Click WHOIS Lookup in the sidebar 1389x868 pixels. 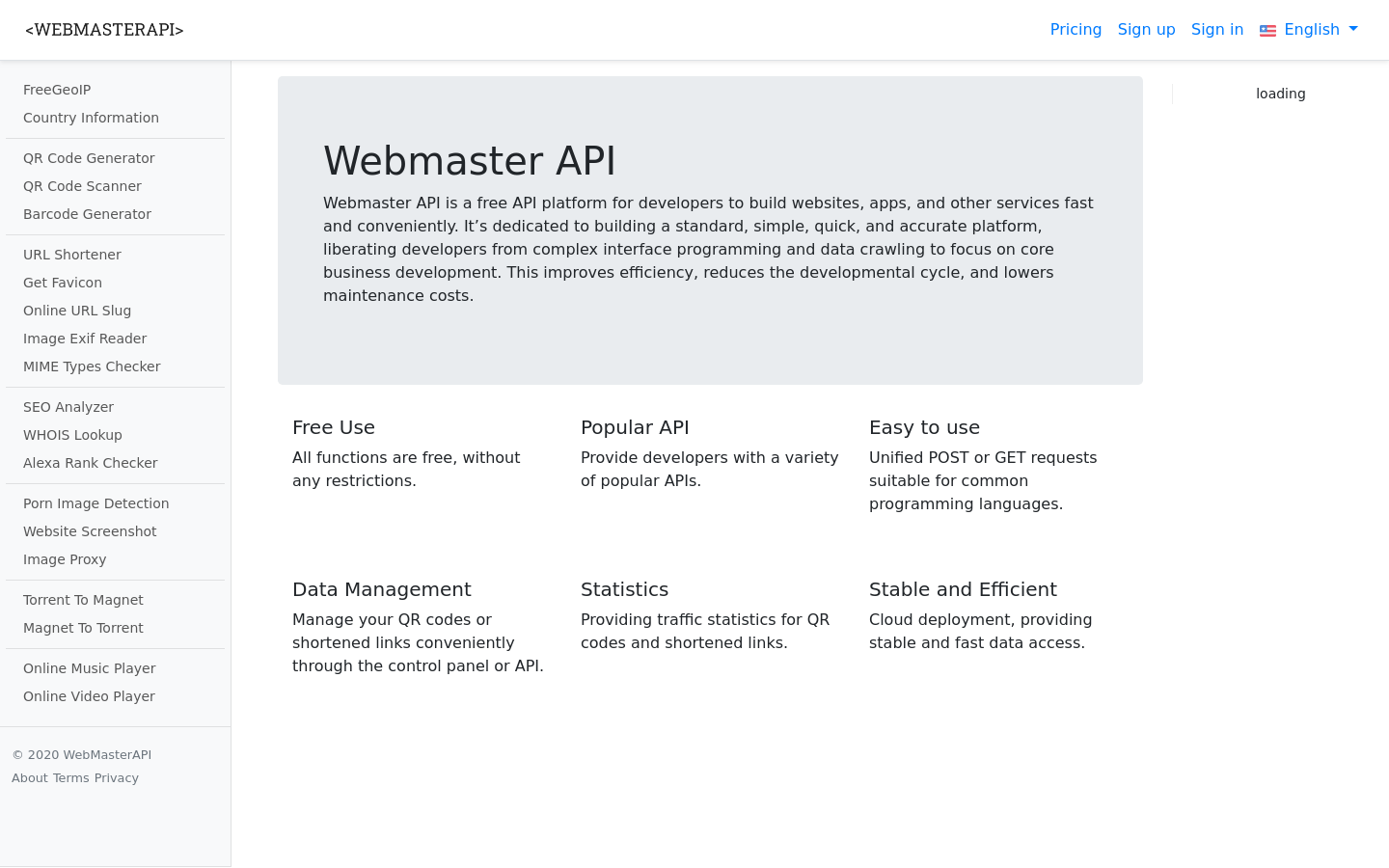pos(72,435)
